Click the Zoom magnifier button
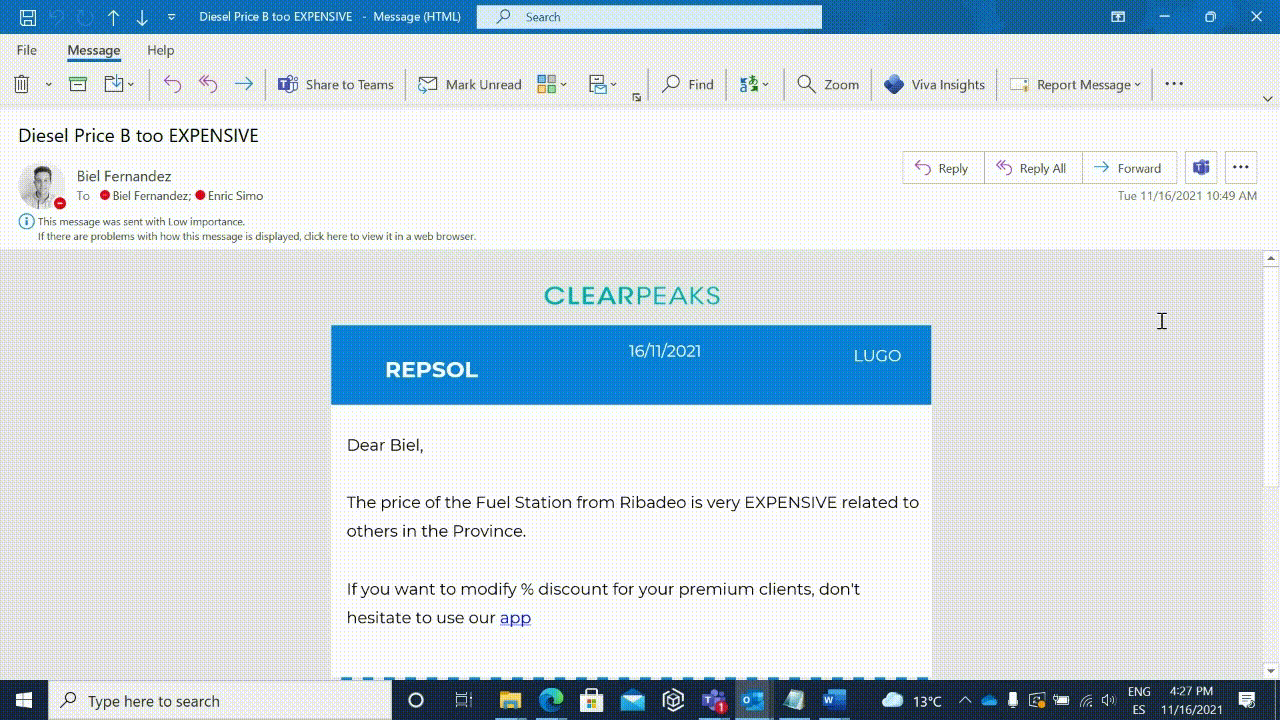This screenshot has height=720, width=1280. pyautogui.click(x=828, y=85)
